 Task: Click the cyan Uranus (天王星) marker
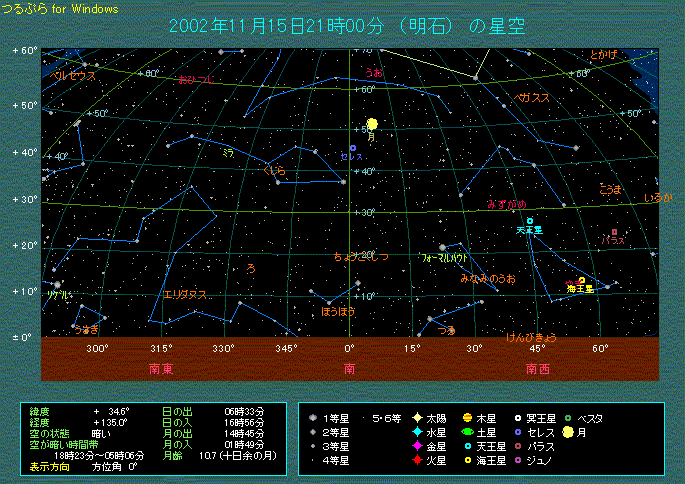530,221
